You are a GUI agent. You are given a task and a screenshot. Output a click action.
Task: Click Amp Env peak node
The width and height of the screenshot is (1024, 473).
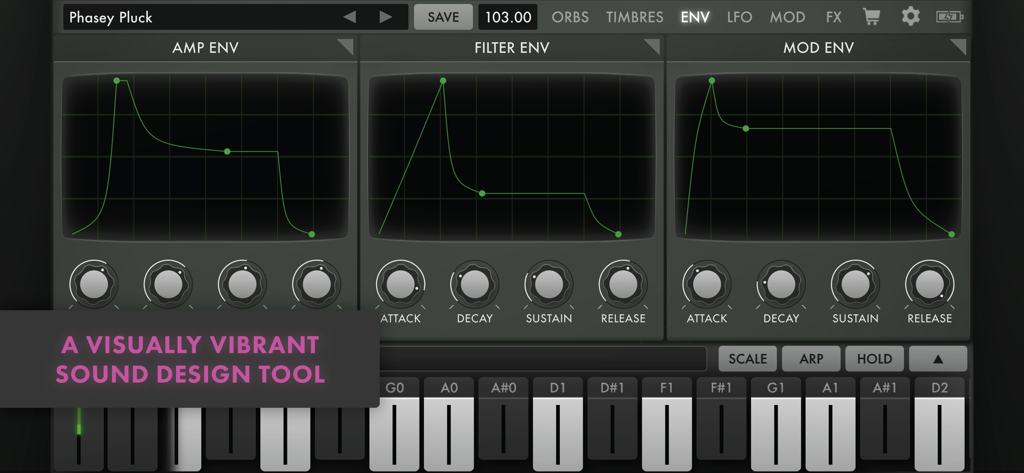point(117,80)
